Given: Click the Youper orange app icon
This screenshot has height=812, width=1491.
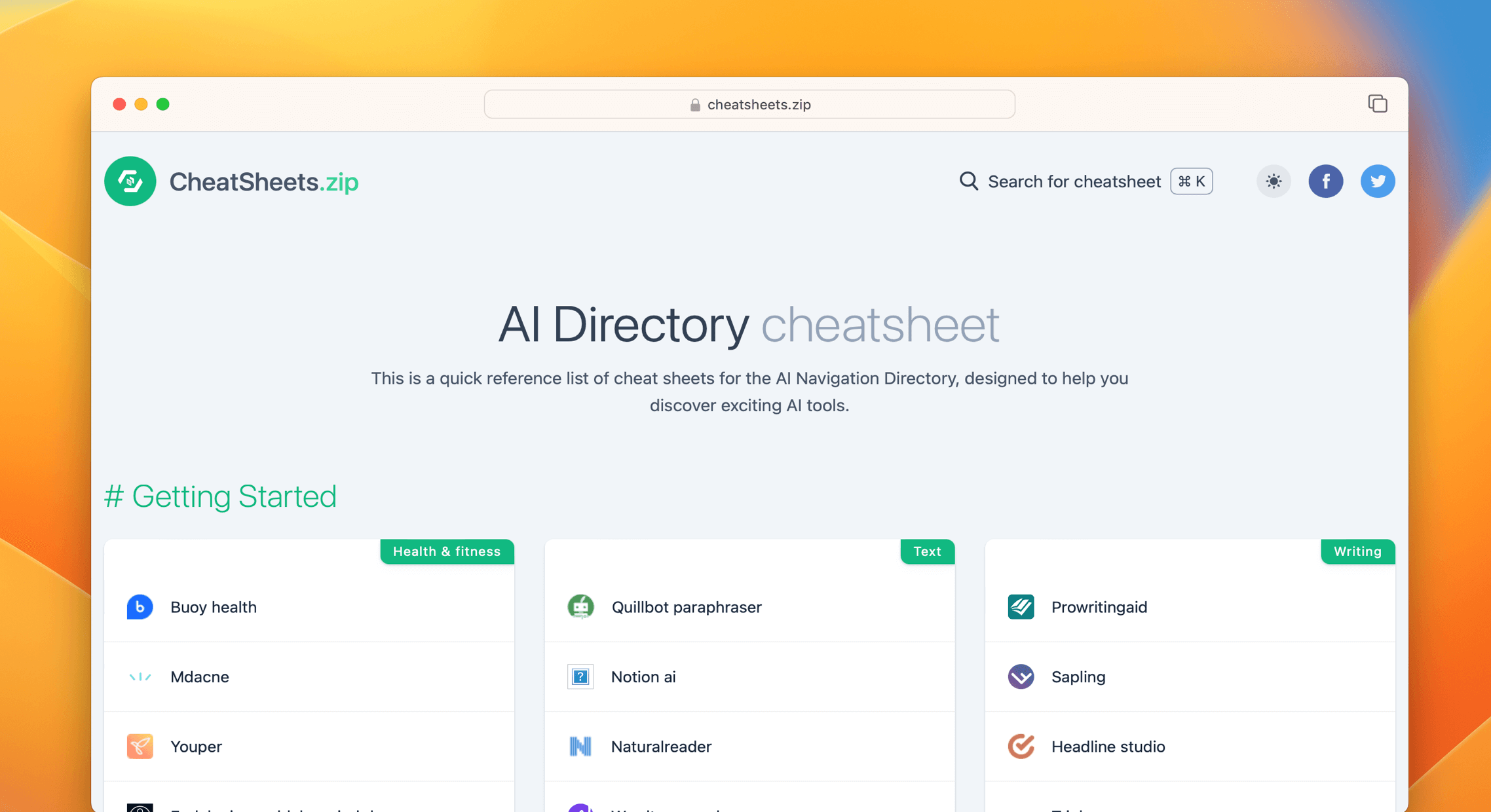Looking at the screenshot, I should tap(140, 747).
